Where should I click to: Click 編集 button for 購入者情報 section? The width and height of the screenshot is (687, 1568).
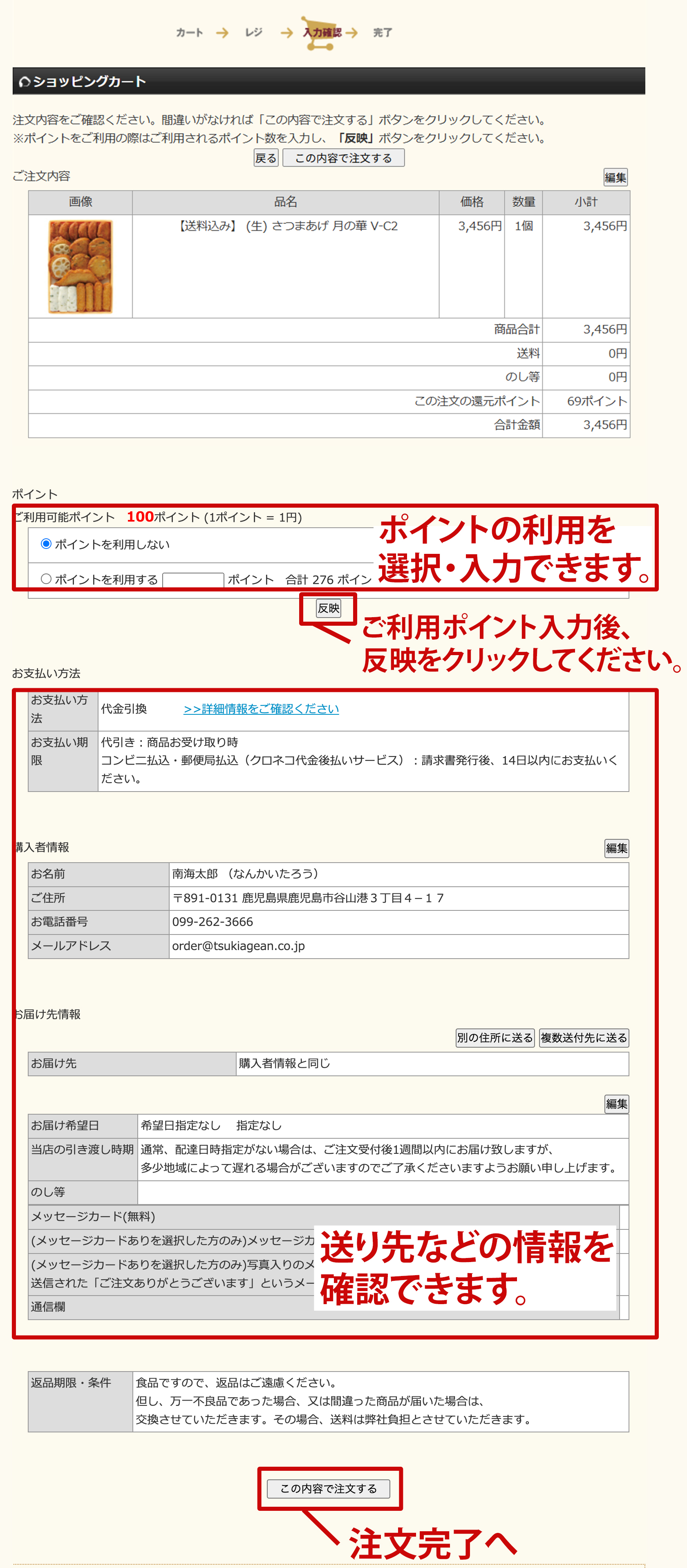pyautogui.click(x=616, y=848)
